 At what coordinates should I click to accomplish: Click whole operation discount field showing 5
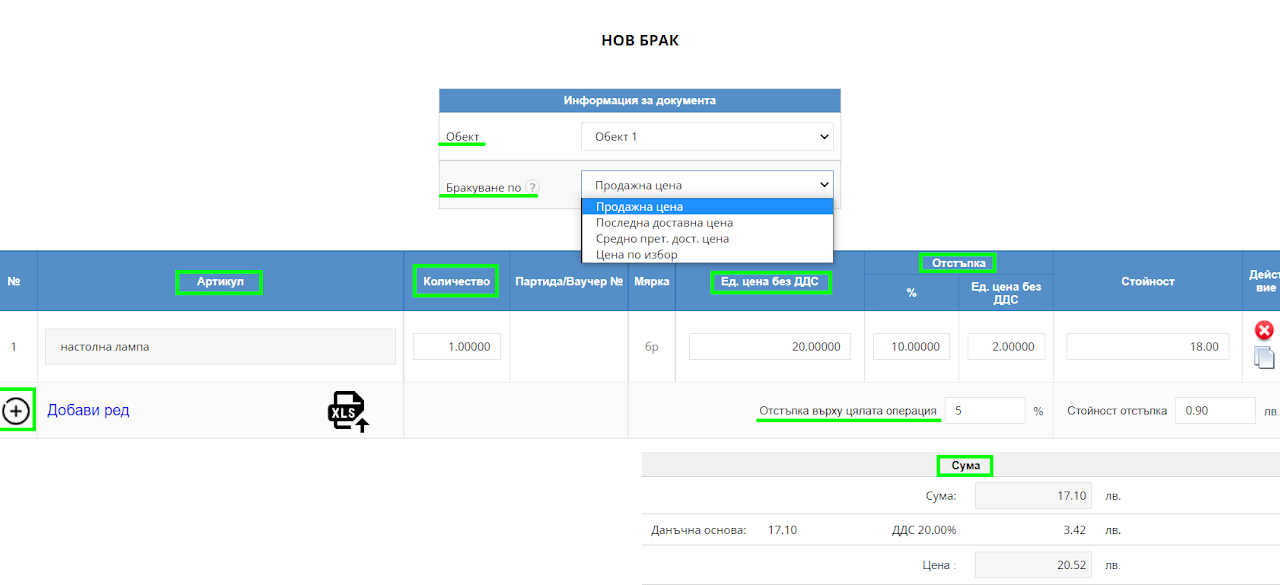pyautogui.click(x=985, y=411)
